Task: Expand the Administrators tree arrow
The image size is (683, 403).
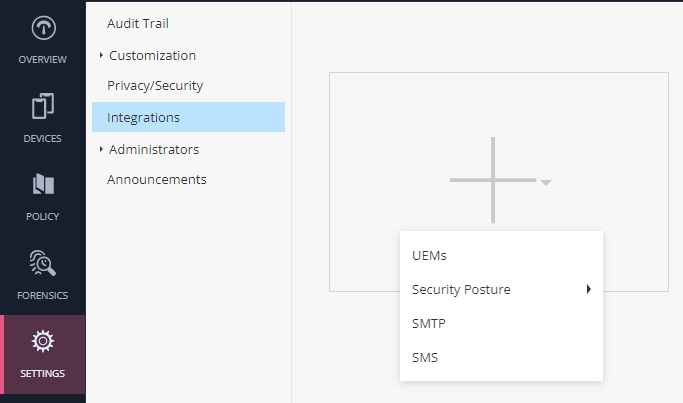Action: pos(101,149)
